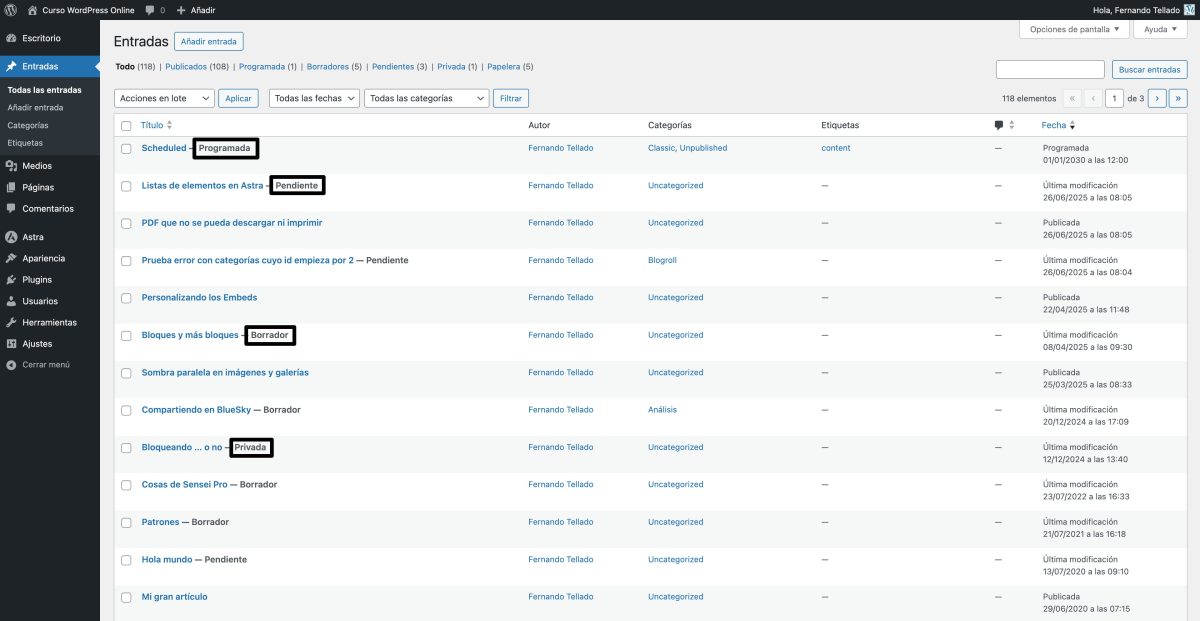1200x621 pixels.
Task: Check the box for Mi gran artículo
Action: [x=126, y=597]
